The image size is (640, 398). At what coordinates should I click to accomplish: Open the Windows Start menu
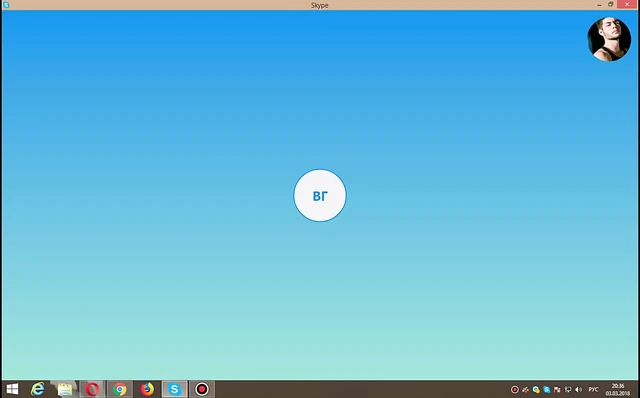point(12,389)
